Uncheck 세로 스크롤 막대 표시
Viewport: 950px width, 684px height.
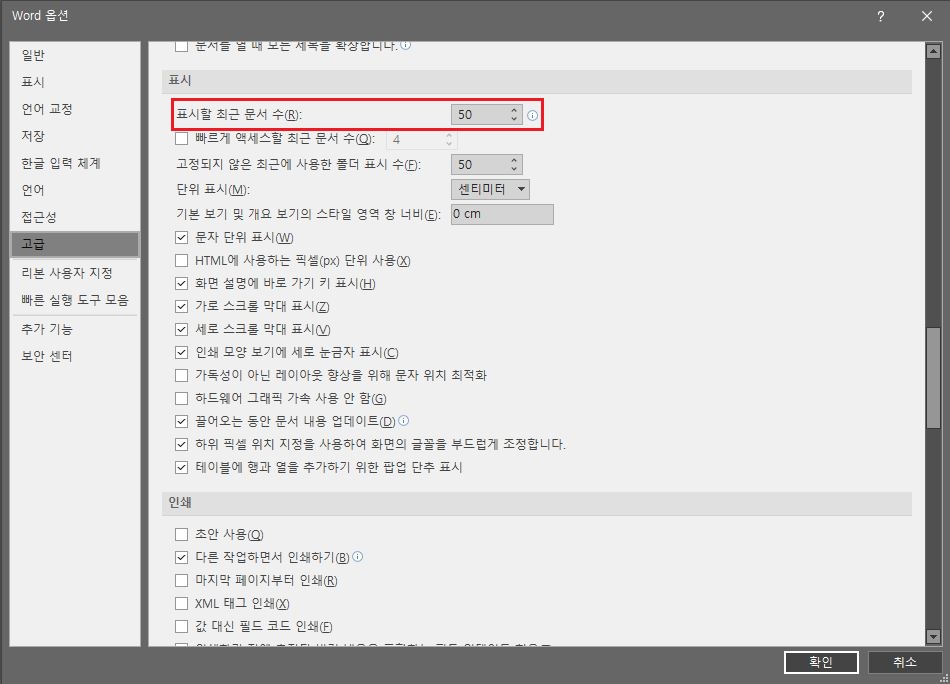click(x=181, y=330)
